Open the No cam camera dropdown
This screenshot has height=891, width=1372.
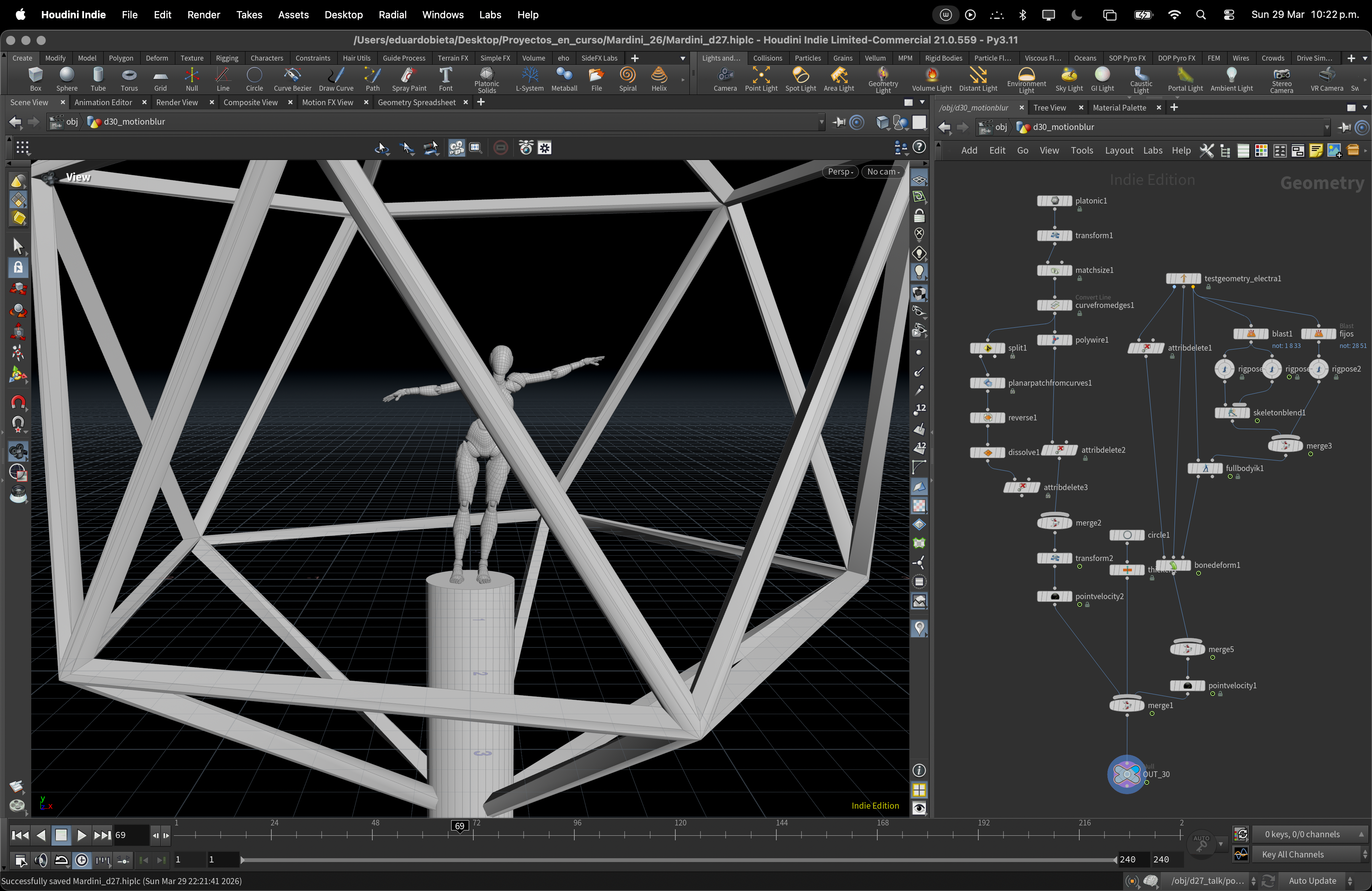pos(883,172)
